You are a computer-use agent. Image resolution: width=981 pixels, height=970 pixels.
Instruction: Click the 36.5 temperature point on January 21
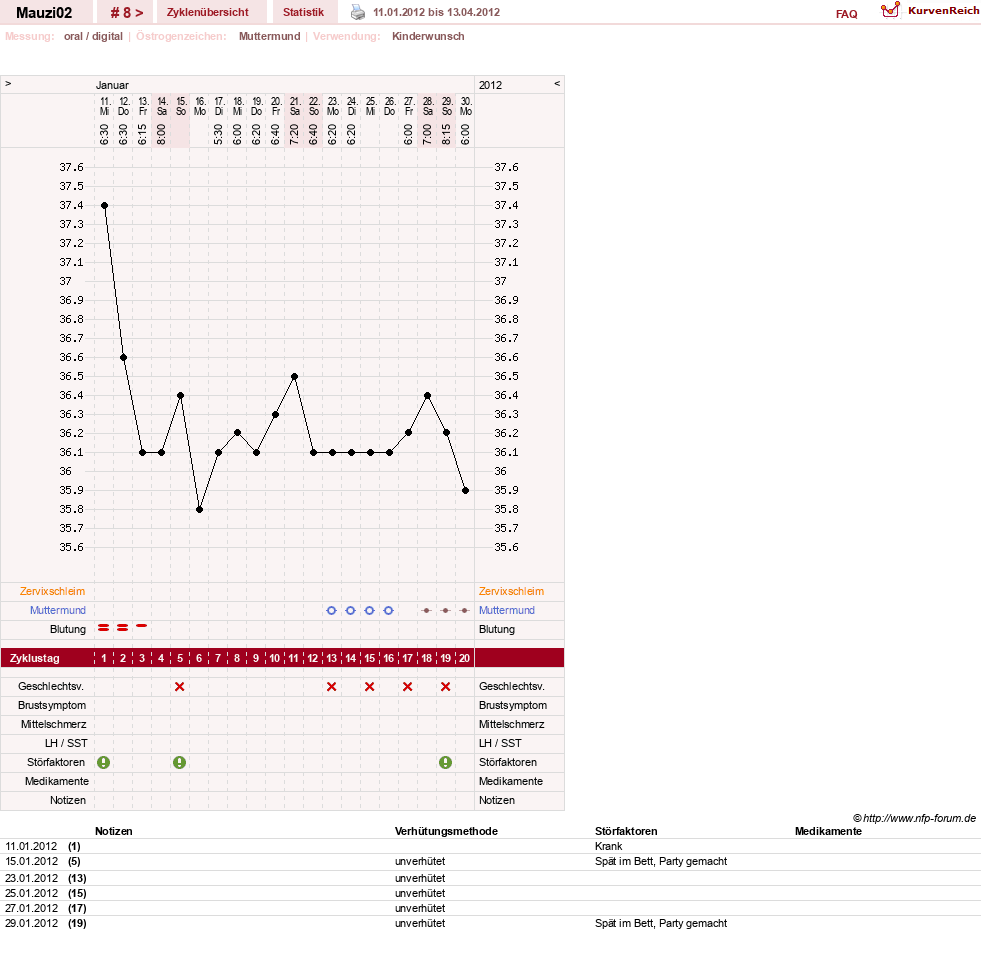(294, 377)
